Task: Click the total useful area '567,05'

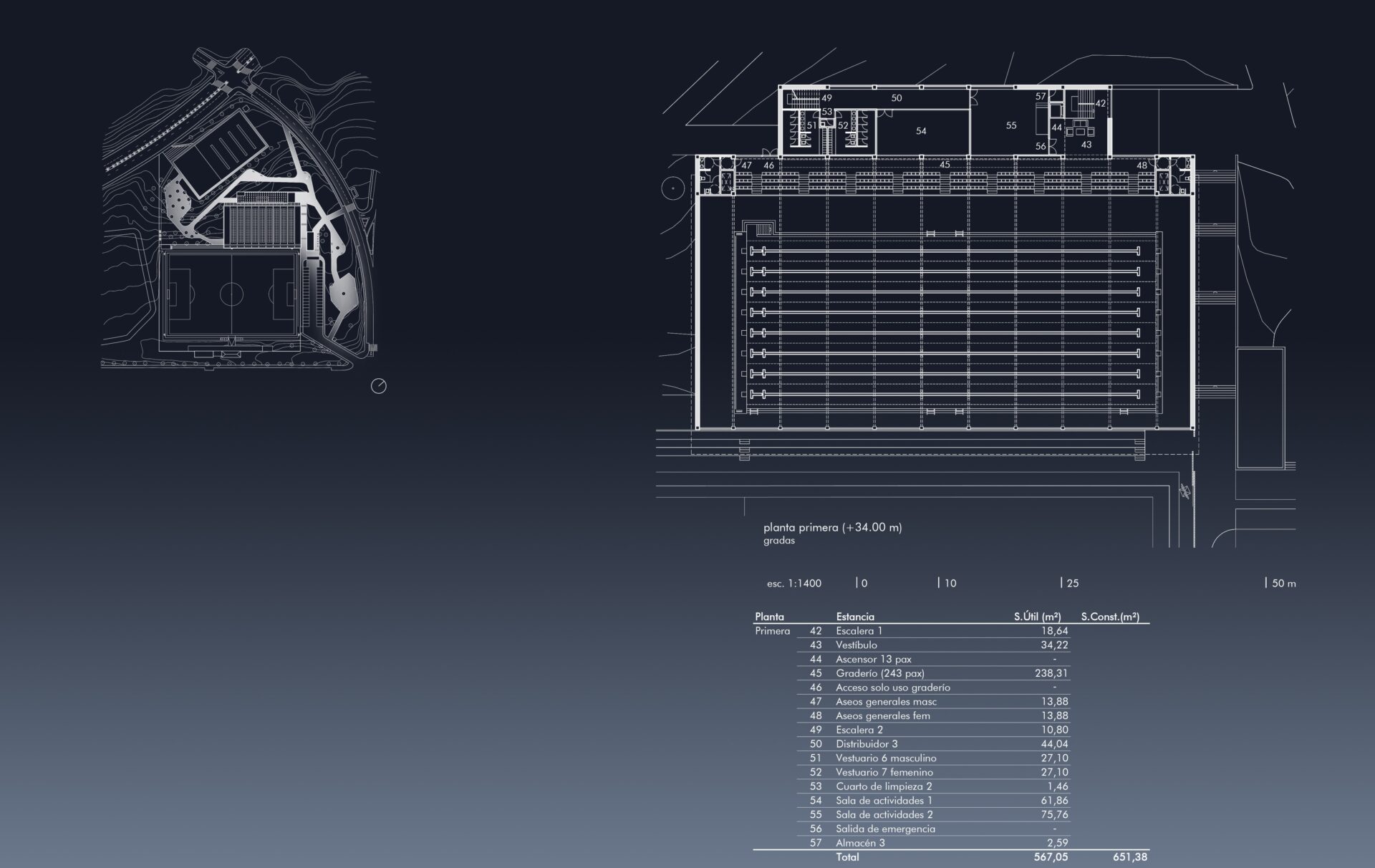Action: tap(1051, 857)
